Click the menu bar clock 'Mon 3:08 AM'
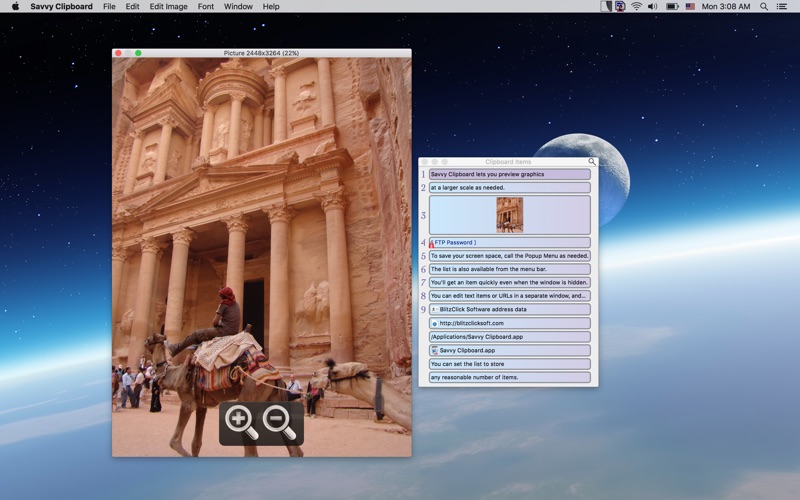Viewport: 800px width, 500px height. click(726, 7)
